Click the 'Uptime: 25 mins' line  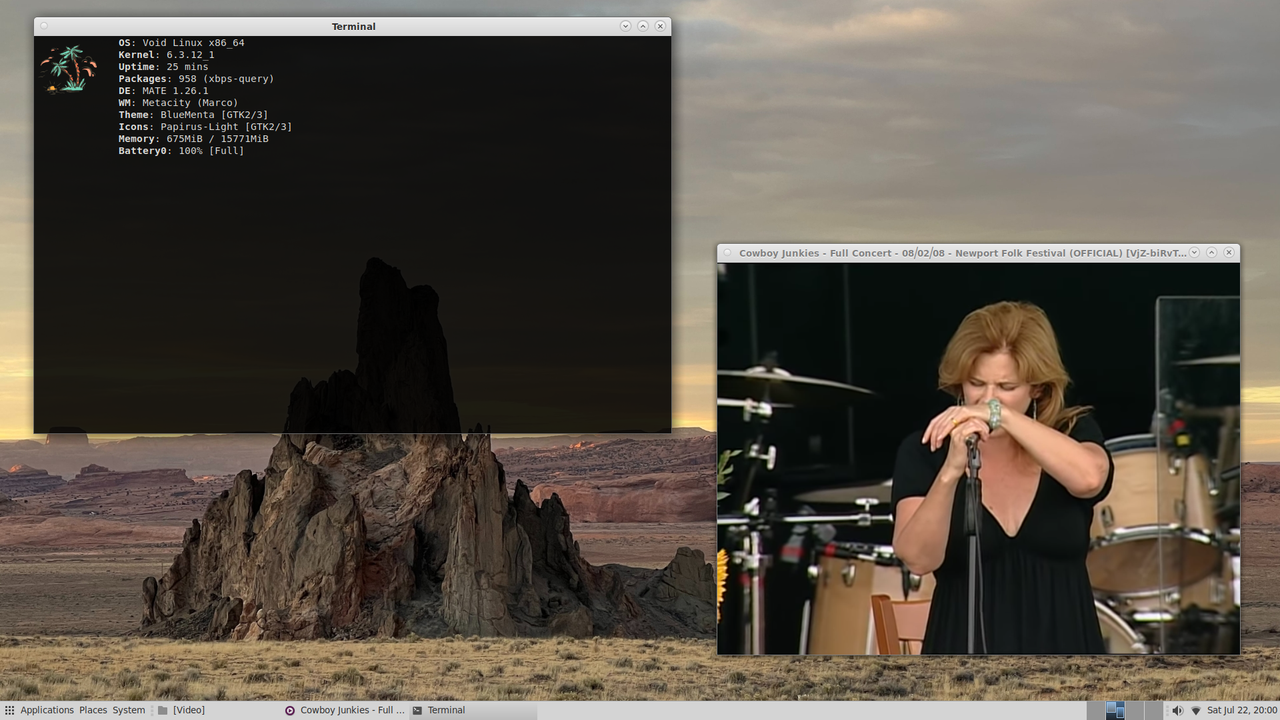tap(163, 67)
